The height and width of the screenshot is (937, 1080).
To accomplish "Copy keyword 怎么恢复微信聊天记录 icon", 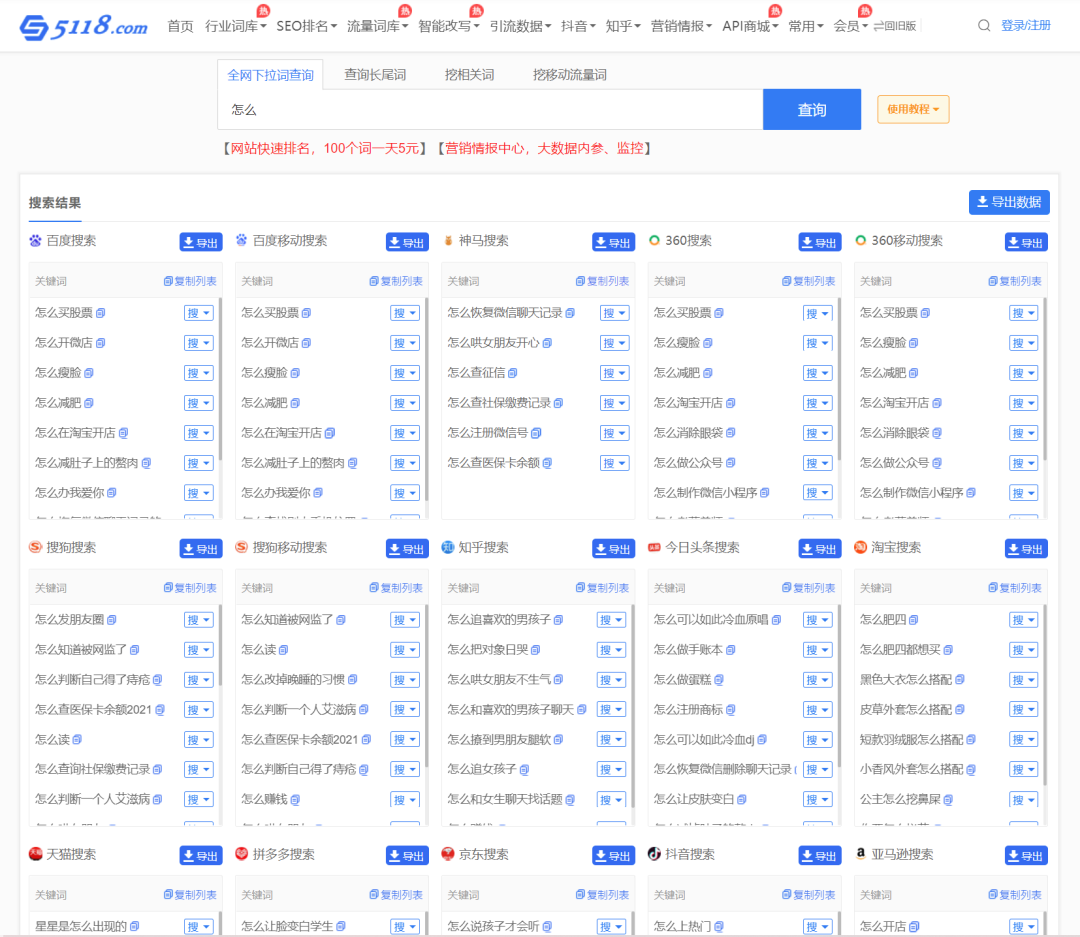I will pos(570,313).
